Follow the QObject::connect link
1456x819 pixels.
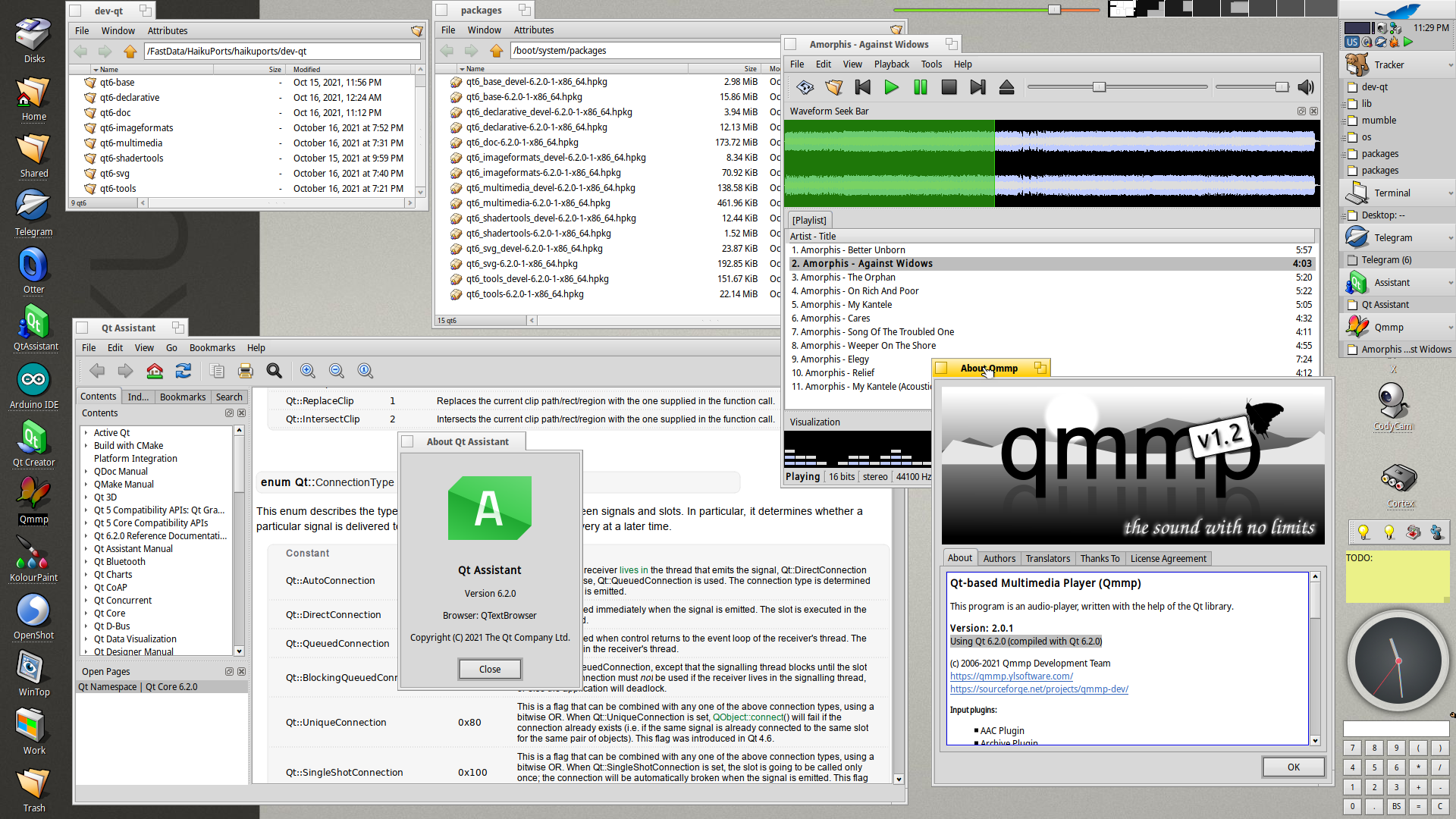point(748,717)
